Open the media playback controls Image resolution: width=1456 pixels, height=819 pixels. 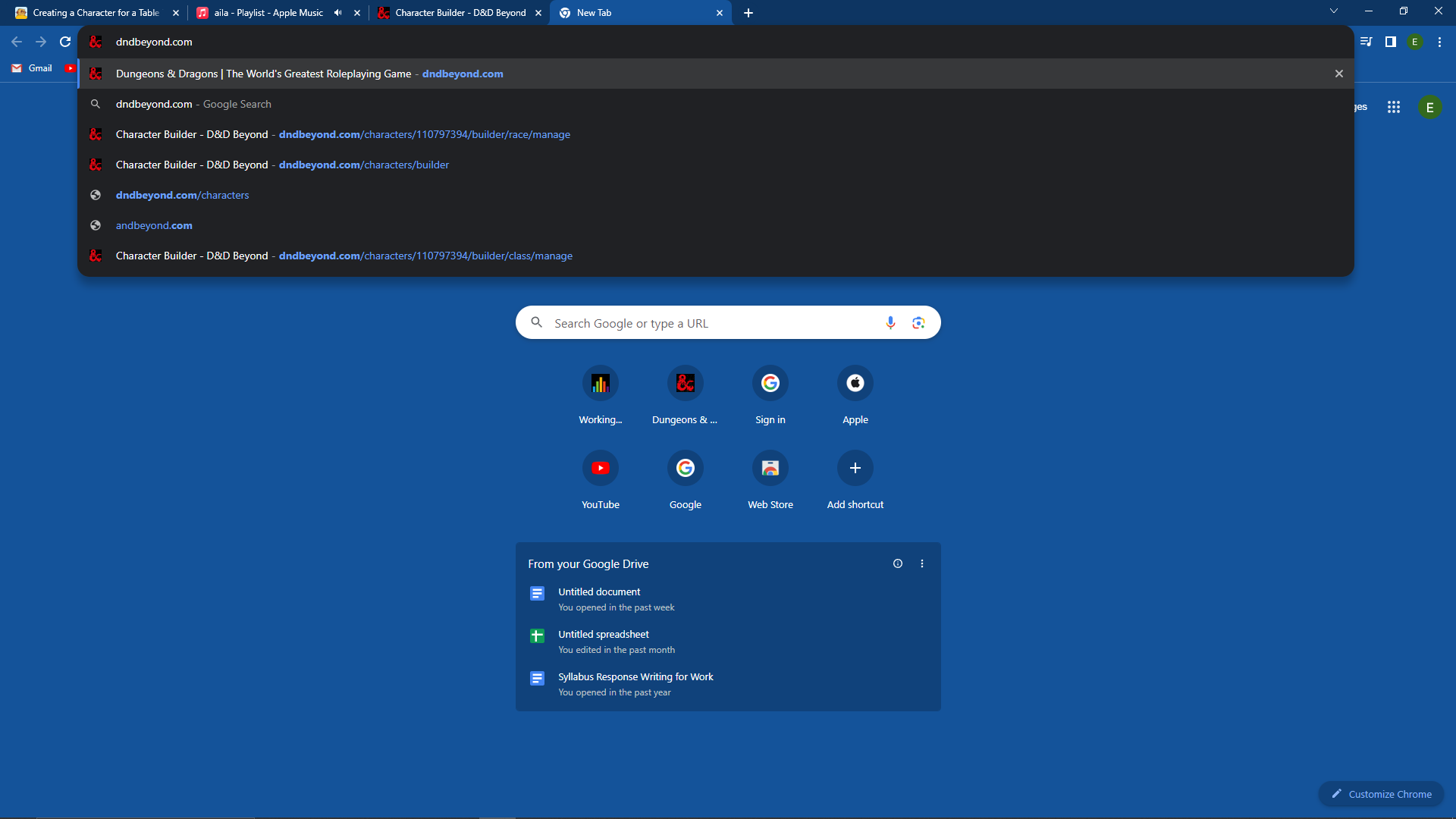1366,42
